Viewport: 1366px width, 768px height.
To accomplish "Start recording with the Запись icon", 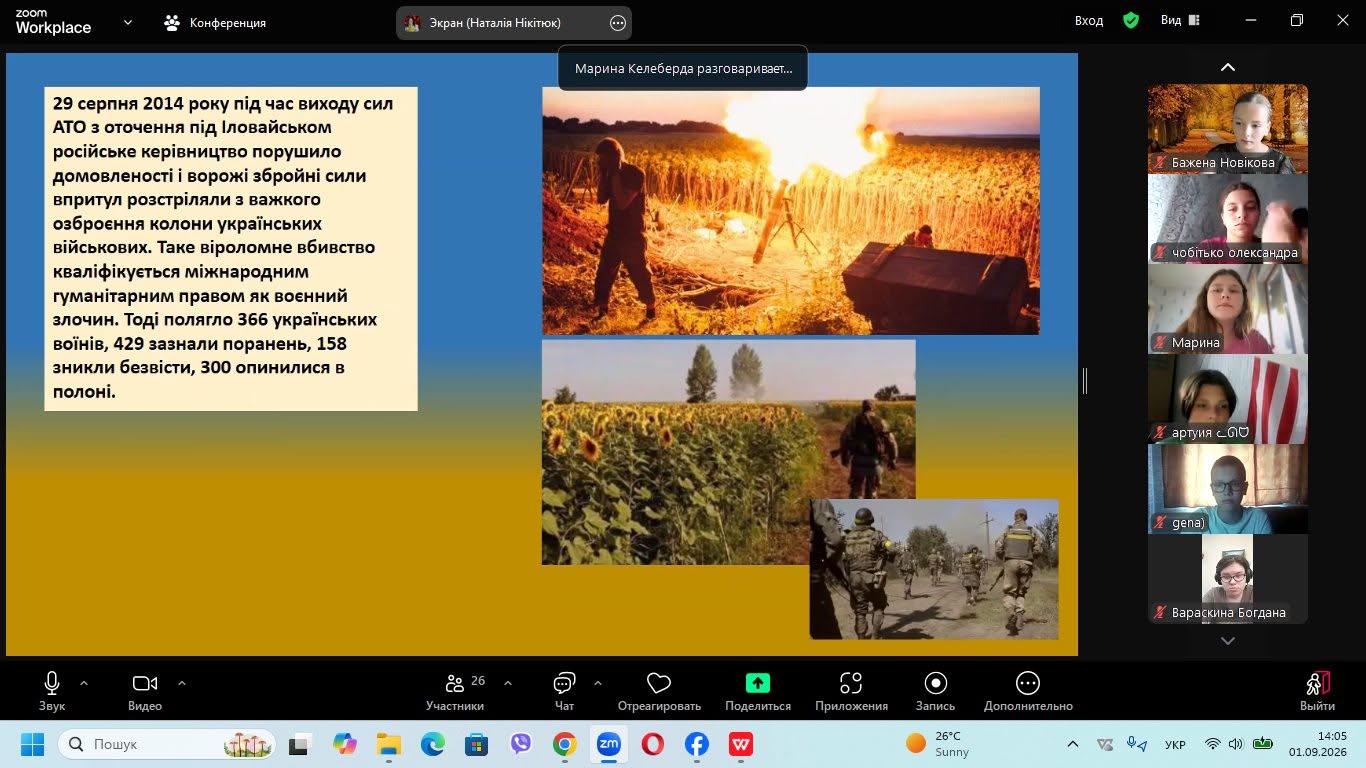I will 936,683.
